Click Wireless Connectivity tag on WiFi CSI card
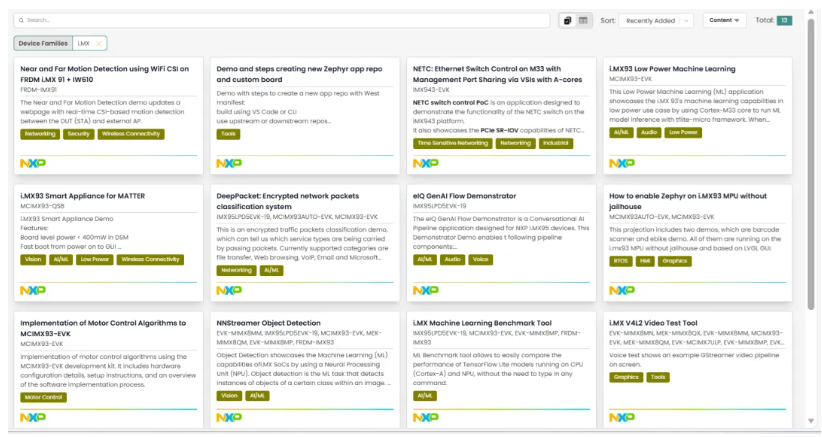822x437 pixels. coord(131,134)
